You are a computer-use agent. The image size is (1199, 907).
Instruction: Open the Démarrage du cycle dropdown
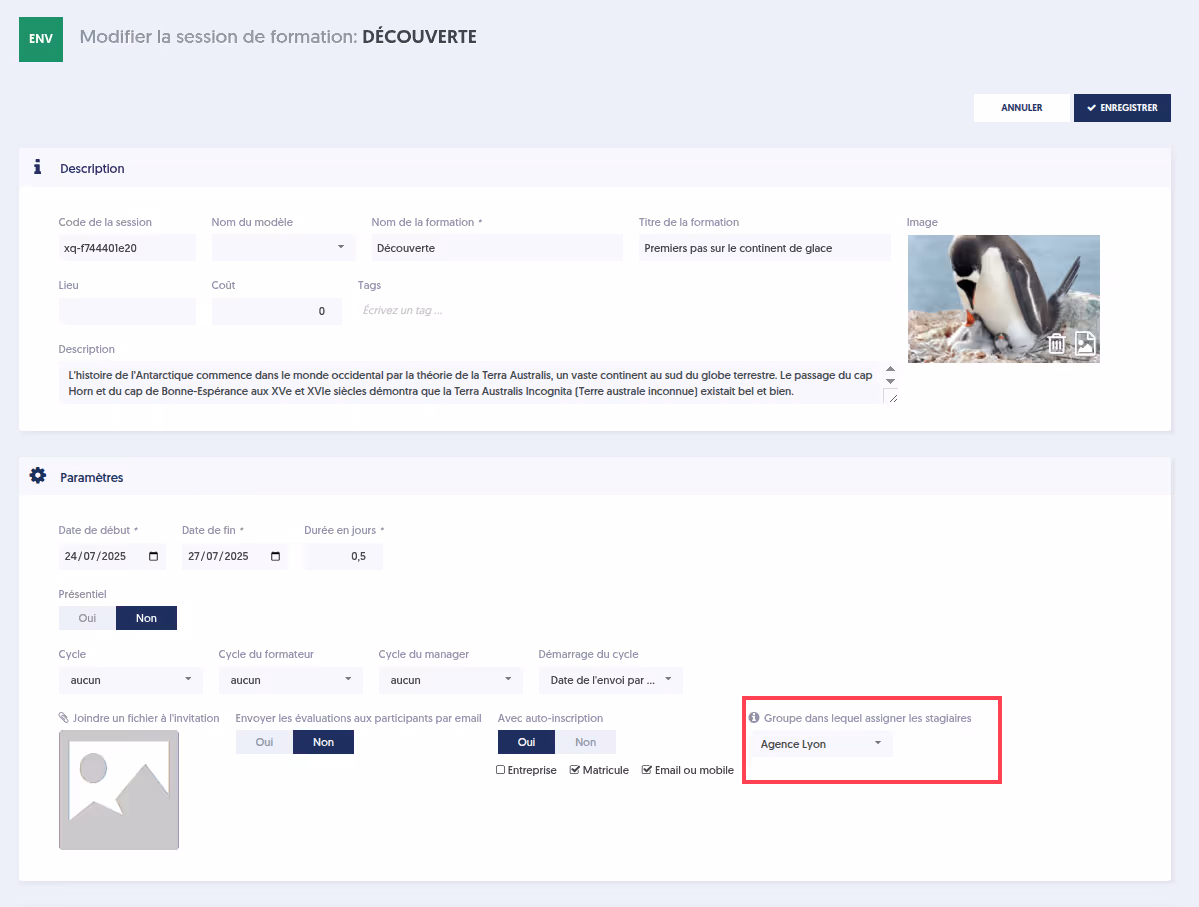point(610,680)
